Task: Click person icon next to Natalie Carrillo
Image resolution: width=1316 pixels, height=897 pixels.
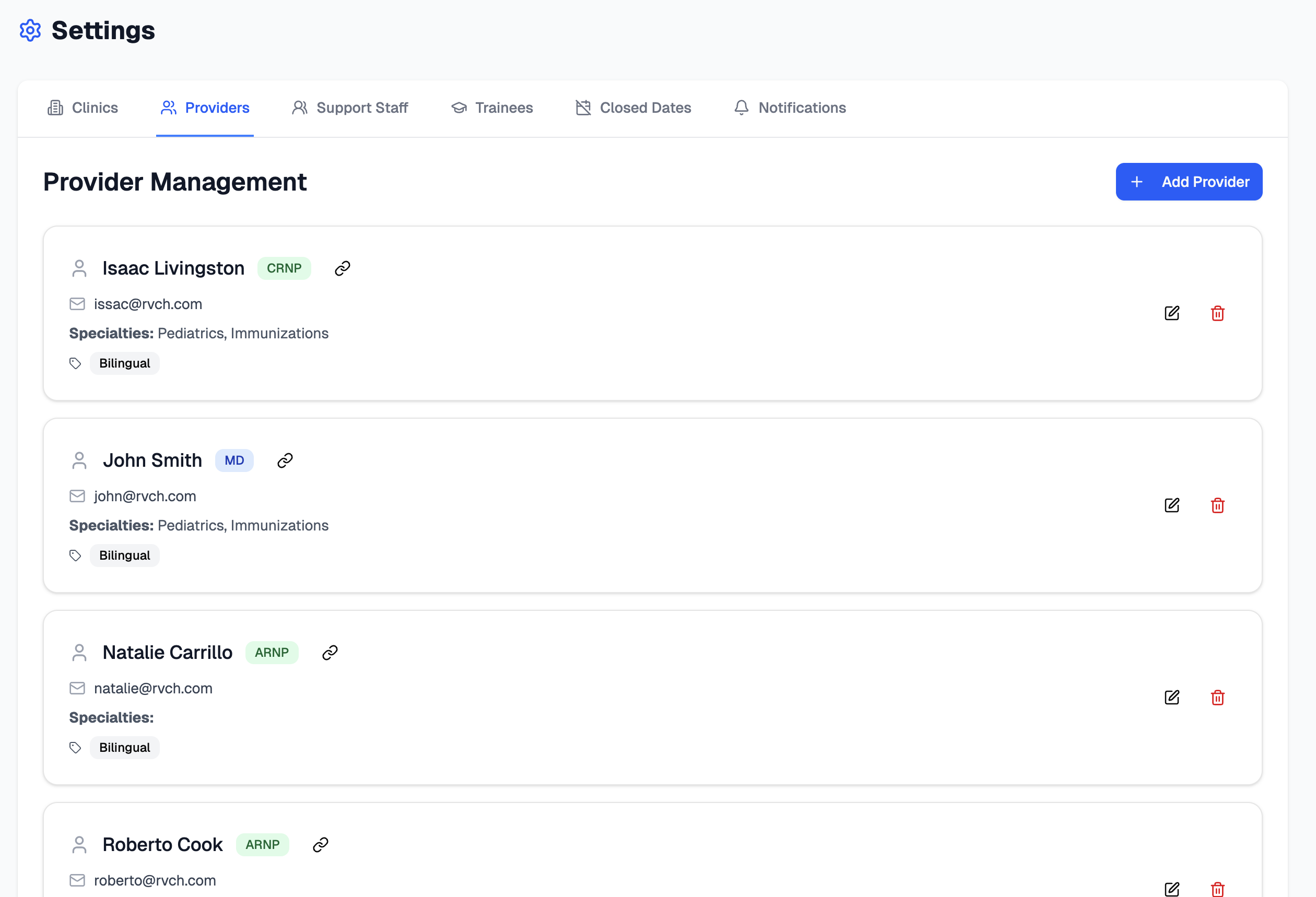Action: point(79,652)
